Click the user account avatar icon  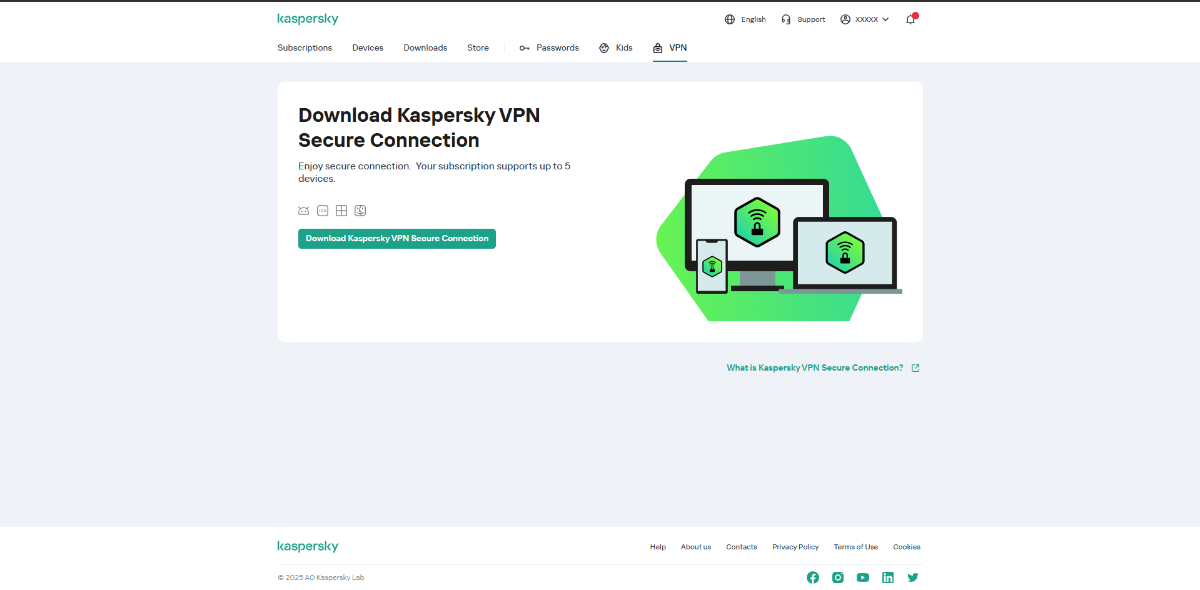coord(845,19)
